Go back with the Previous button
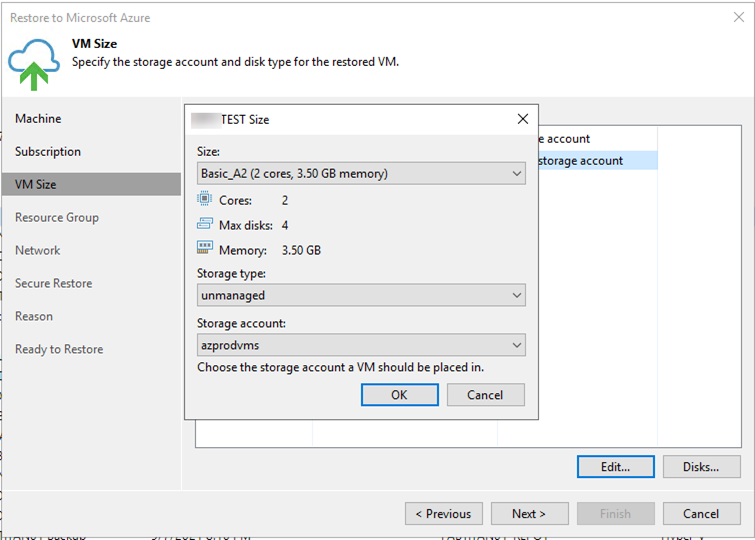This screenshot has width=755, height=540. point(443,514)
